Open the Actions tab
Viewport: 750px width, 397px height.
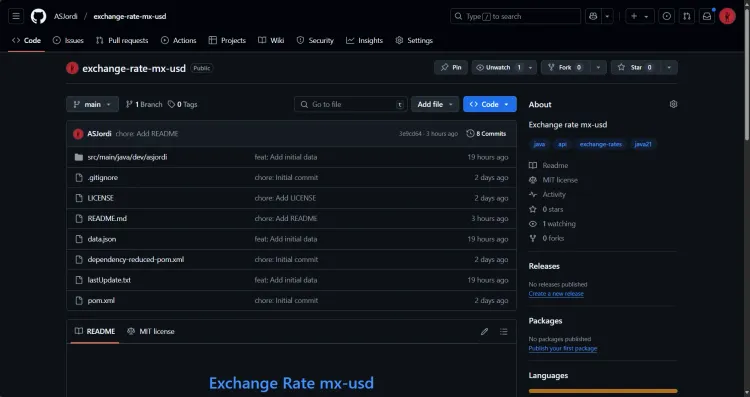[x=178, y=41]
